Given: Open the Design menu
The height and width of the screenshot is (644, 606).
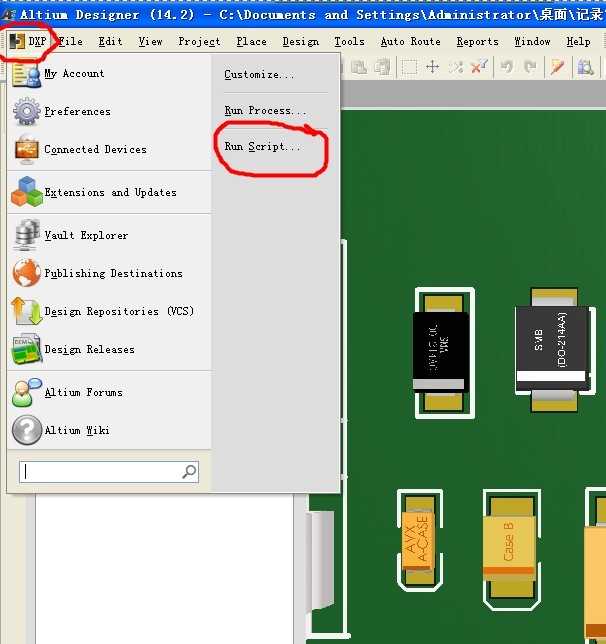Looking at the screenshot, I should click(301, 41).
